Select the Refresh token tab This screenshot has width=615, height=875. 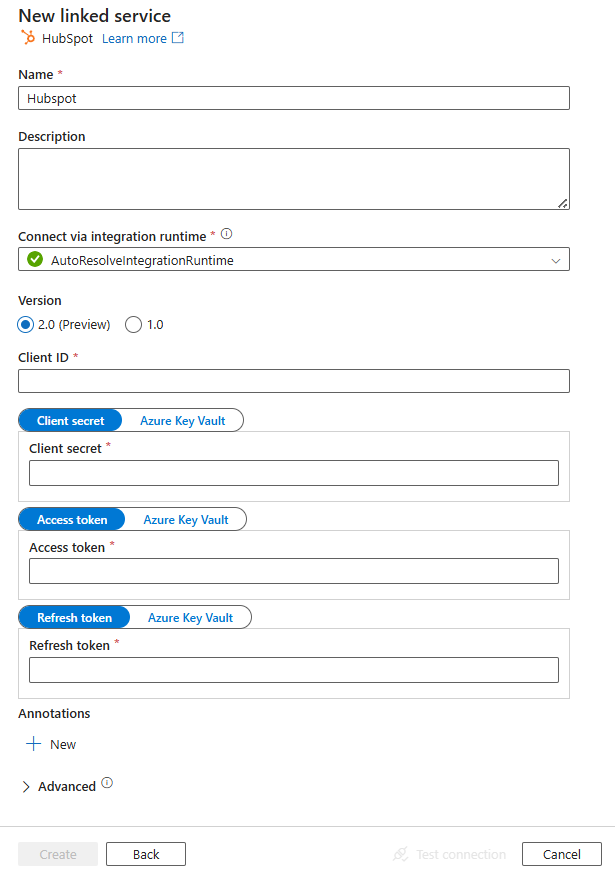[74, 618]
